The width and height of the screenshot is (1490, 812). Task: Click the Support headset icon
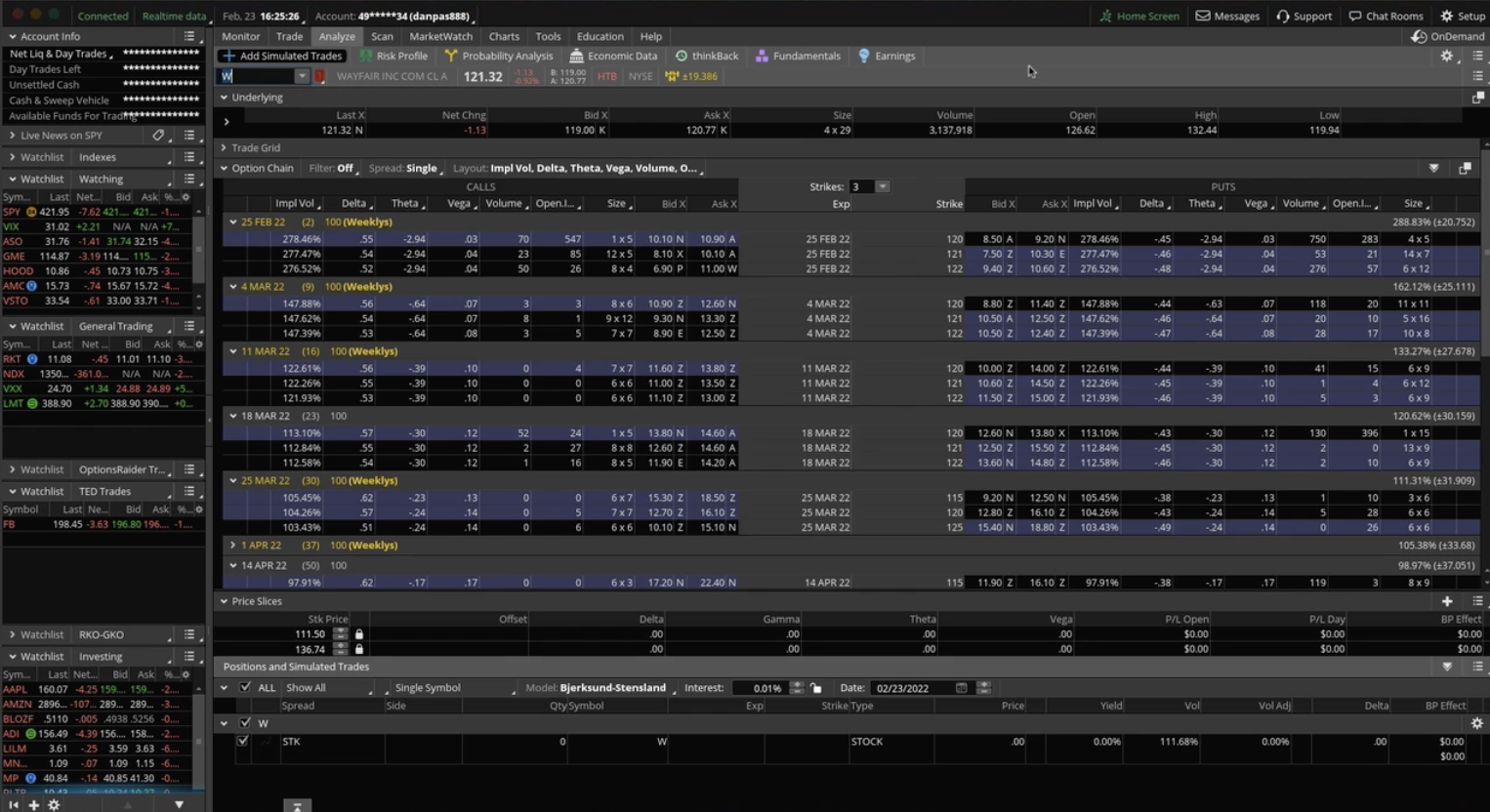click(x=1283, y=16)
